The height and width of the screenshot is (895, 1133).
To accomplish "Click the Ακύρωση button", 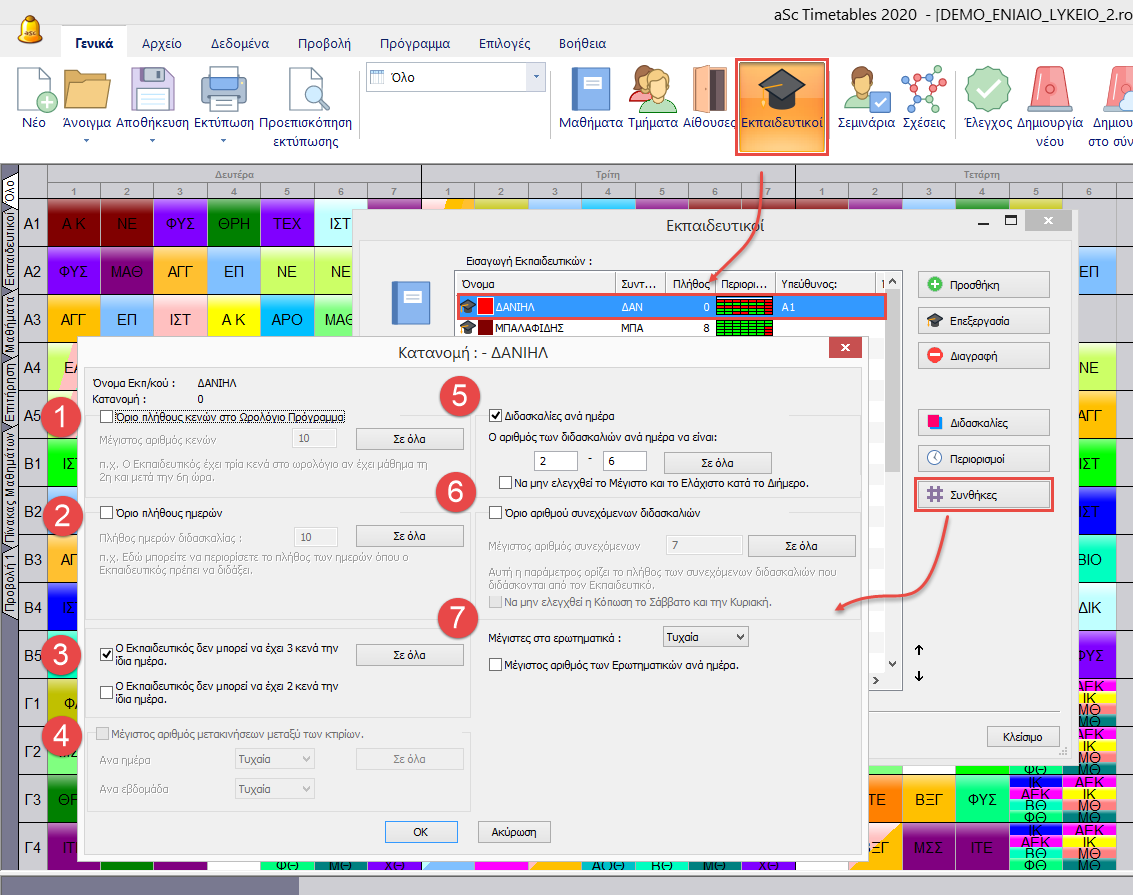I will point(514,832).
